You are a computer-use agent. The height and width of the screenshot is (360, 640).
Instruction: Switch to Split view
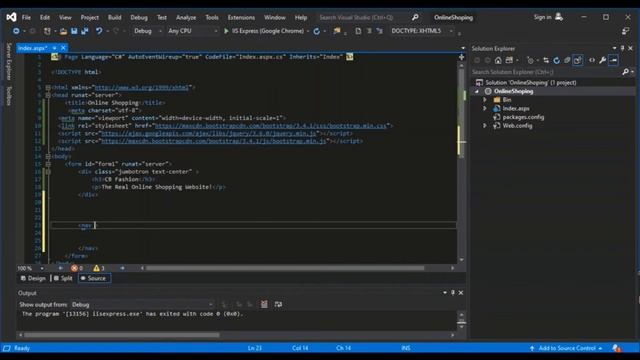(63, 278)
